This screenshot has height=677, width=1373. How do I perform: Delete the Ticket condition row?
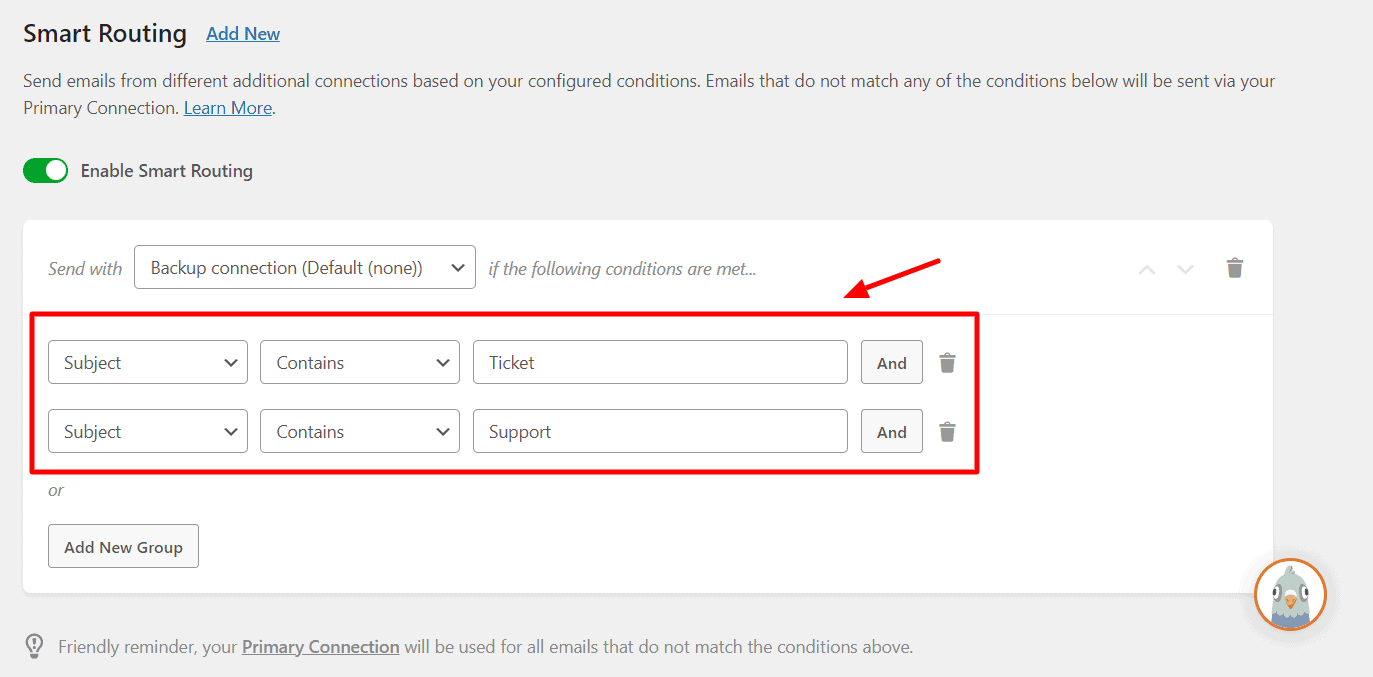(947, 363)
